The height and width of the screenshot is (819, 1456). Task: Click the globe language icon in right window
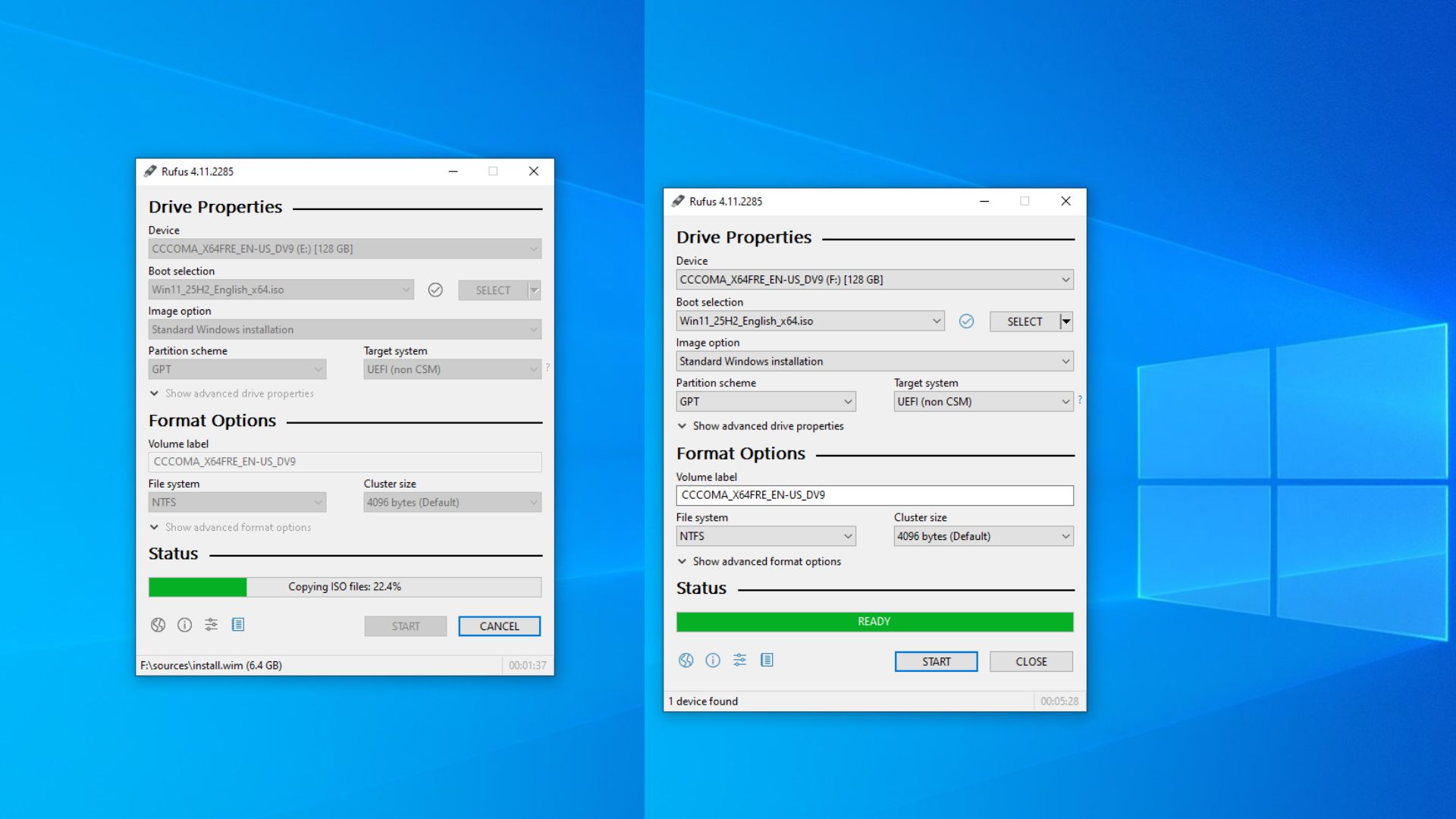(x=686, y=661)
